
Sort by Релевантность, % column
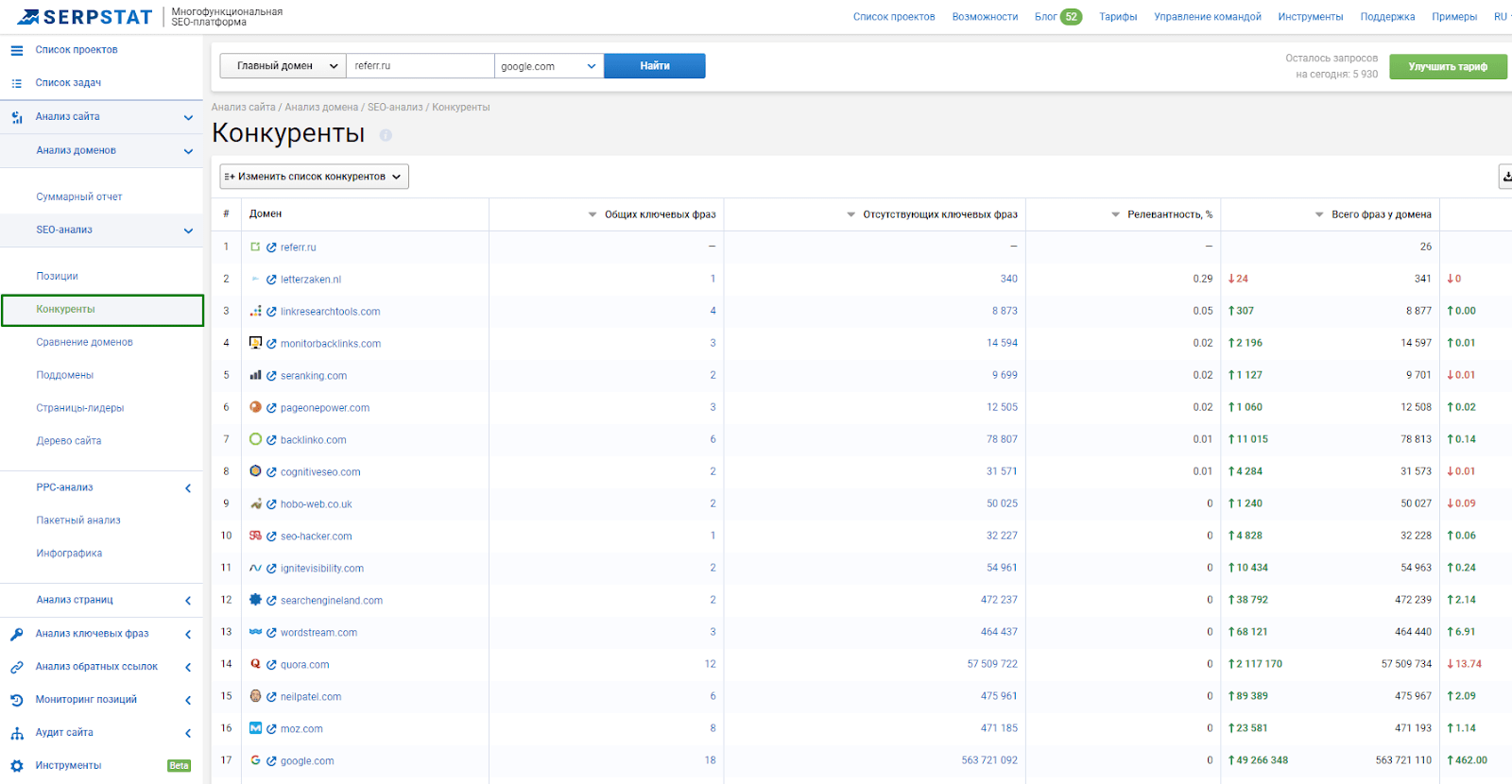pos(1162,214)
